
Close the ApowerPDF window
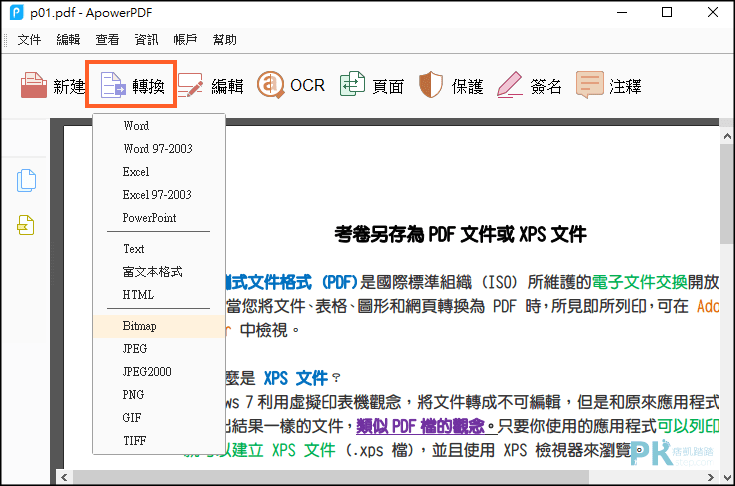[x=712, y=12]
